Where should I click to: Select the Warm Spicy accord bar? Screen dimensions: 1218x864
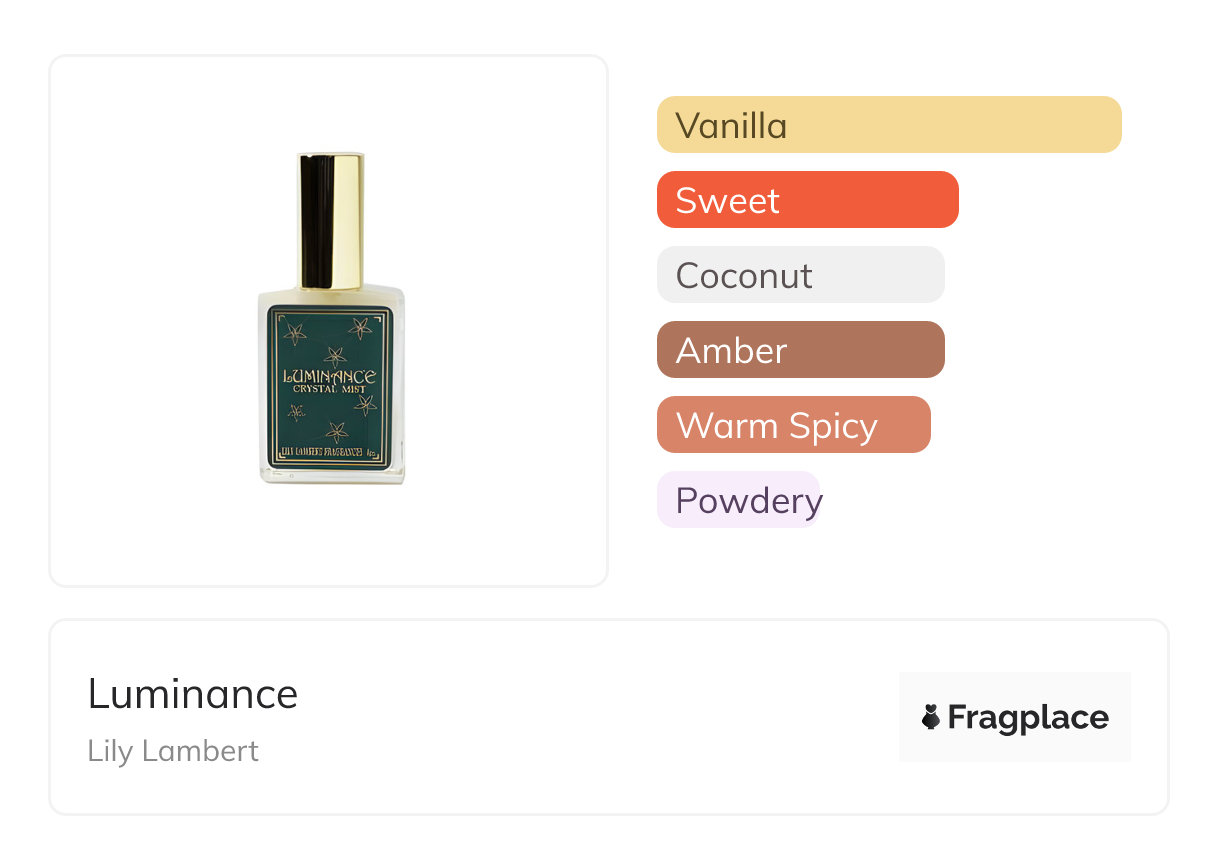[793, 425]
